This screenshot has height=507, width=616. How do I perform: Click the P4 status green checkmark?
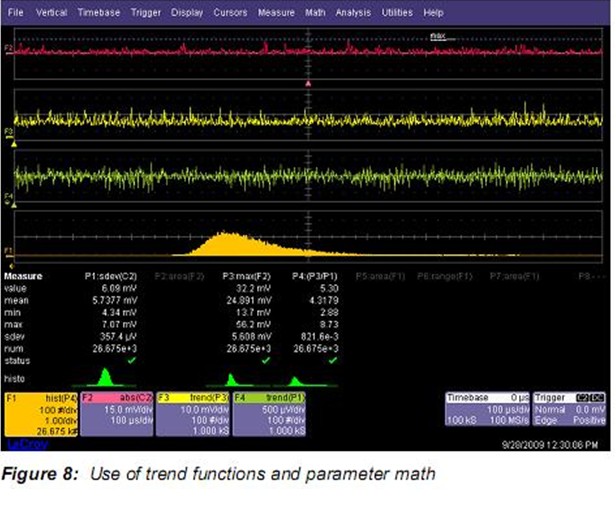coord(331,360)
